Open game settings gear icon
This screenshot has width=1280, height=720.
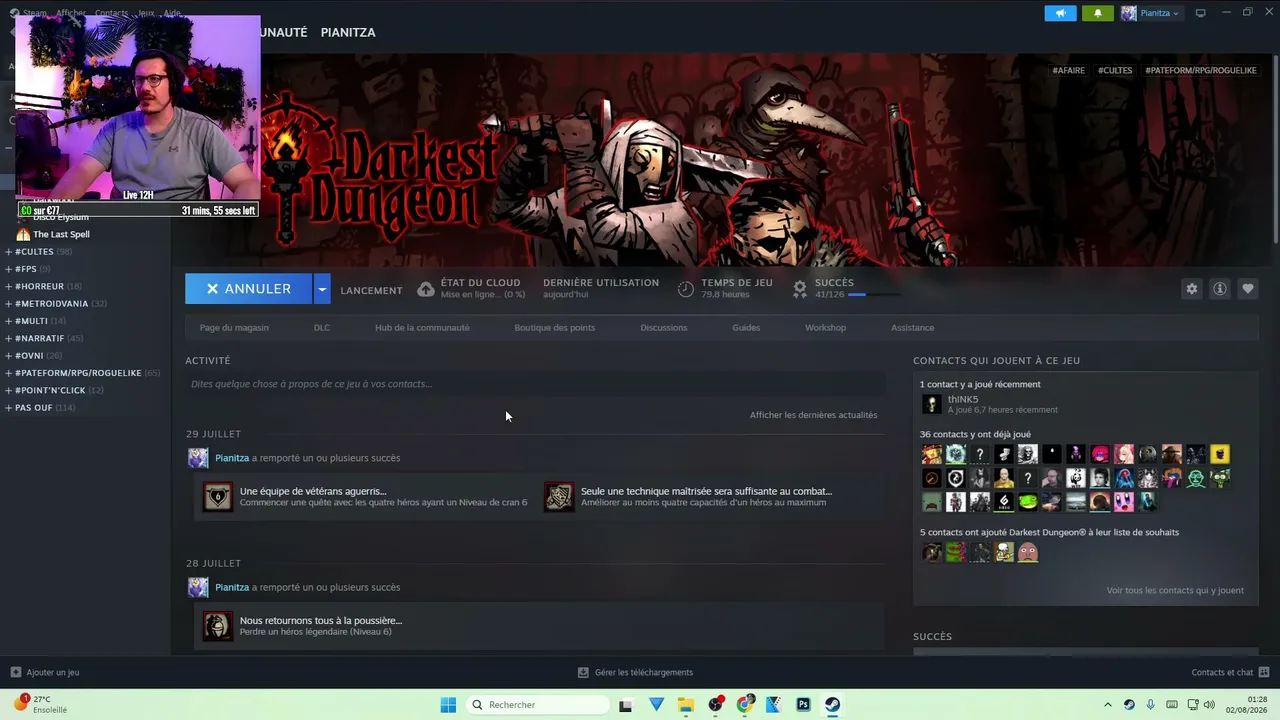pos(1191,289)
